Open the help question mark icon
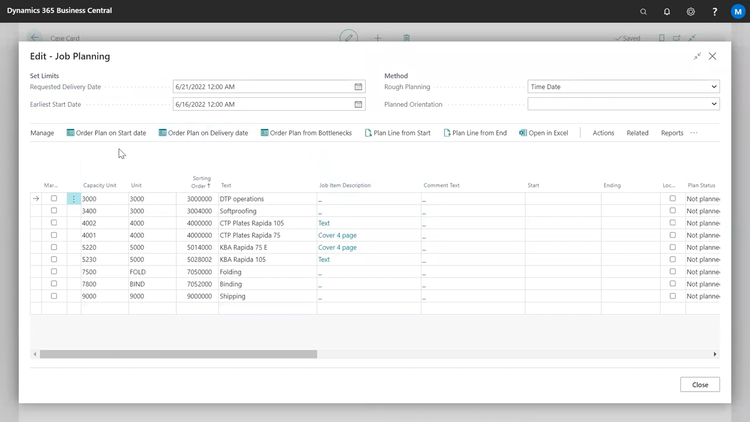 coord(715,11)
